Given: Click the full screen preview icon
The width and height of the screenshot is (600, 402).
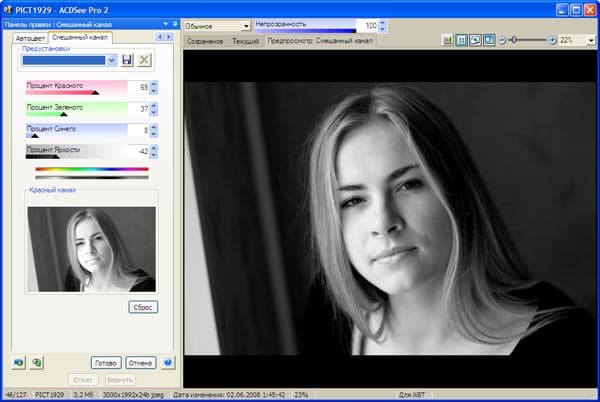Looking at the screenshot, I should pos(489,40).
